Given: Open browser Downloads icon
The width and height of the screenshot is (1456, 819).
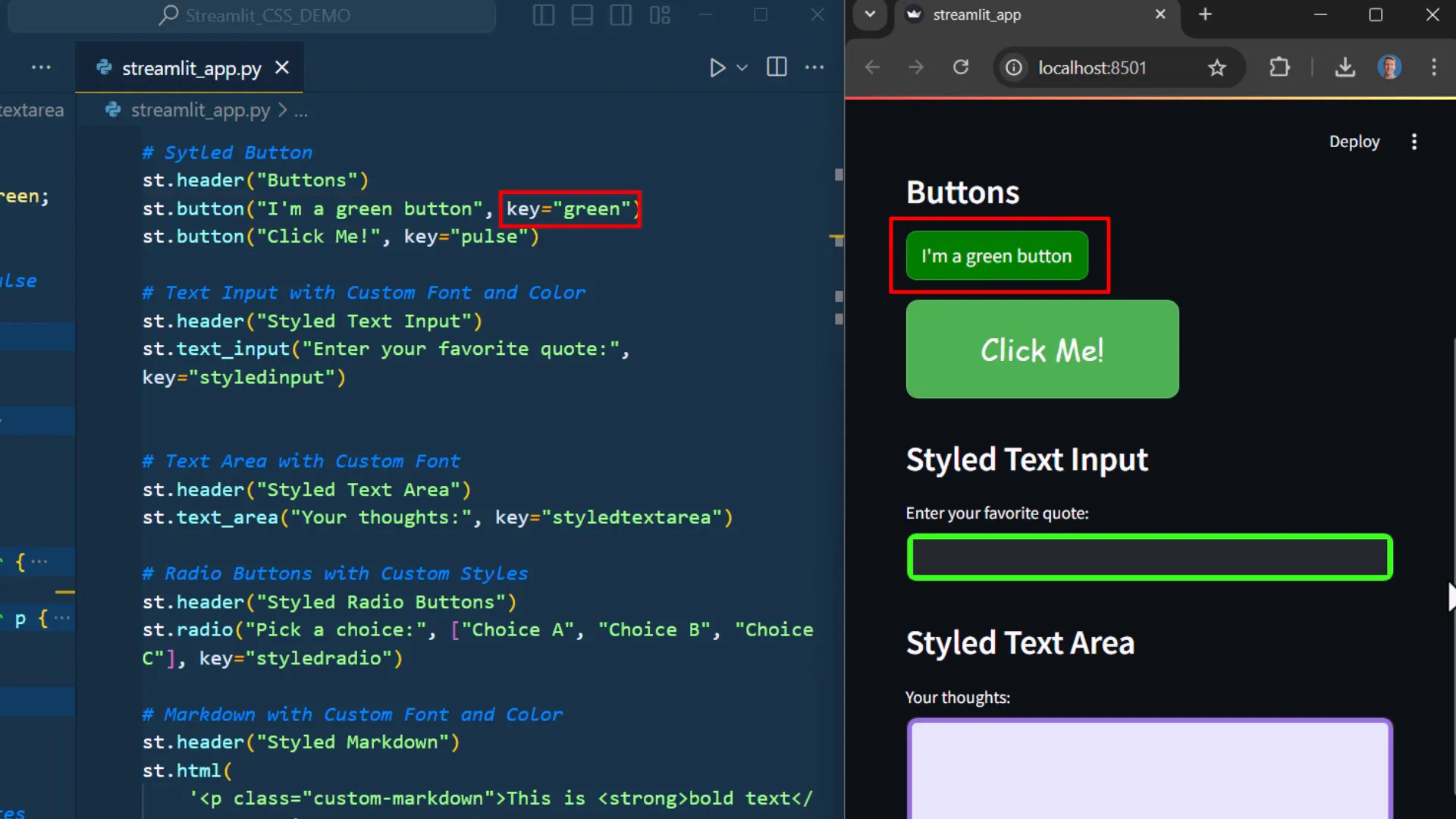Looking at the screenshot, I should [1345, 67].
